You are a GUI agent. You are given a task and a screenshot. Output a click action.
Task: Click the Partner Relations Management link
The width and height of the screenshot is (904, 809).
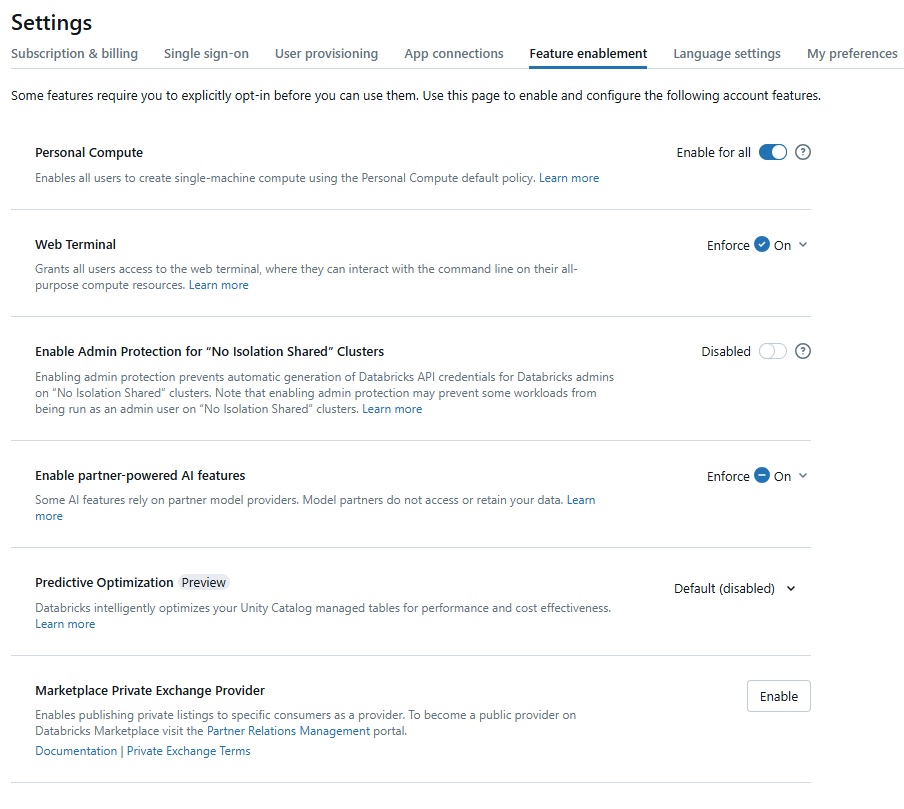[x=287, y=731]
